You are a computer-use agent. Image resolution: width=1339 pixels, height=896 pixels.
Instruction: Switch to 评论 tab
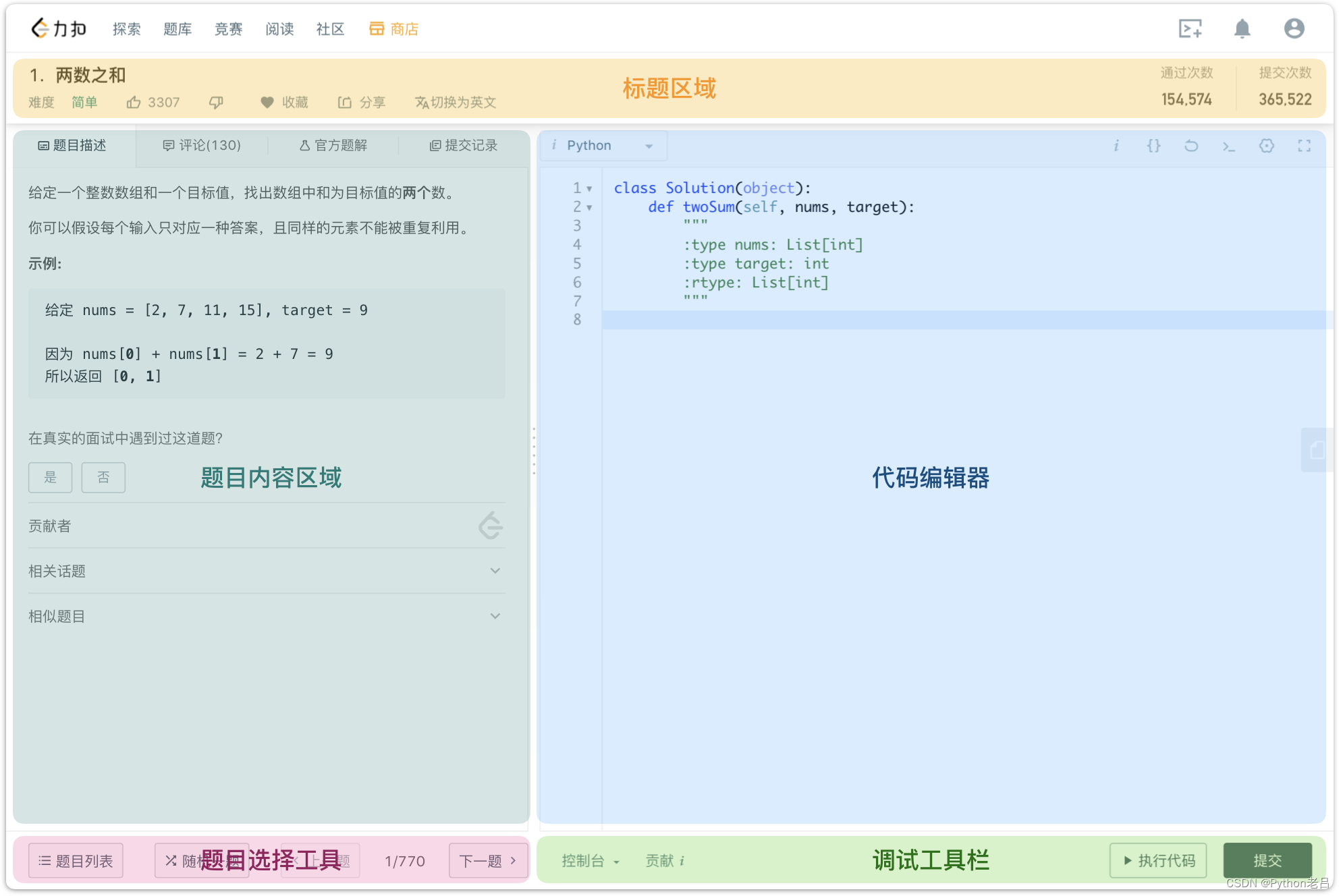click(x=199, y=146)
